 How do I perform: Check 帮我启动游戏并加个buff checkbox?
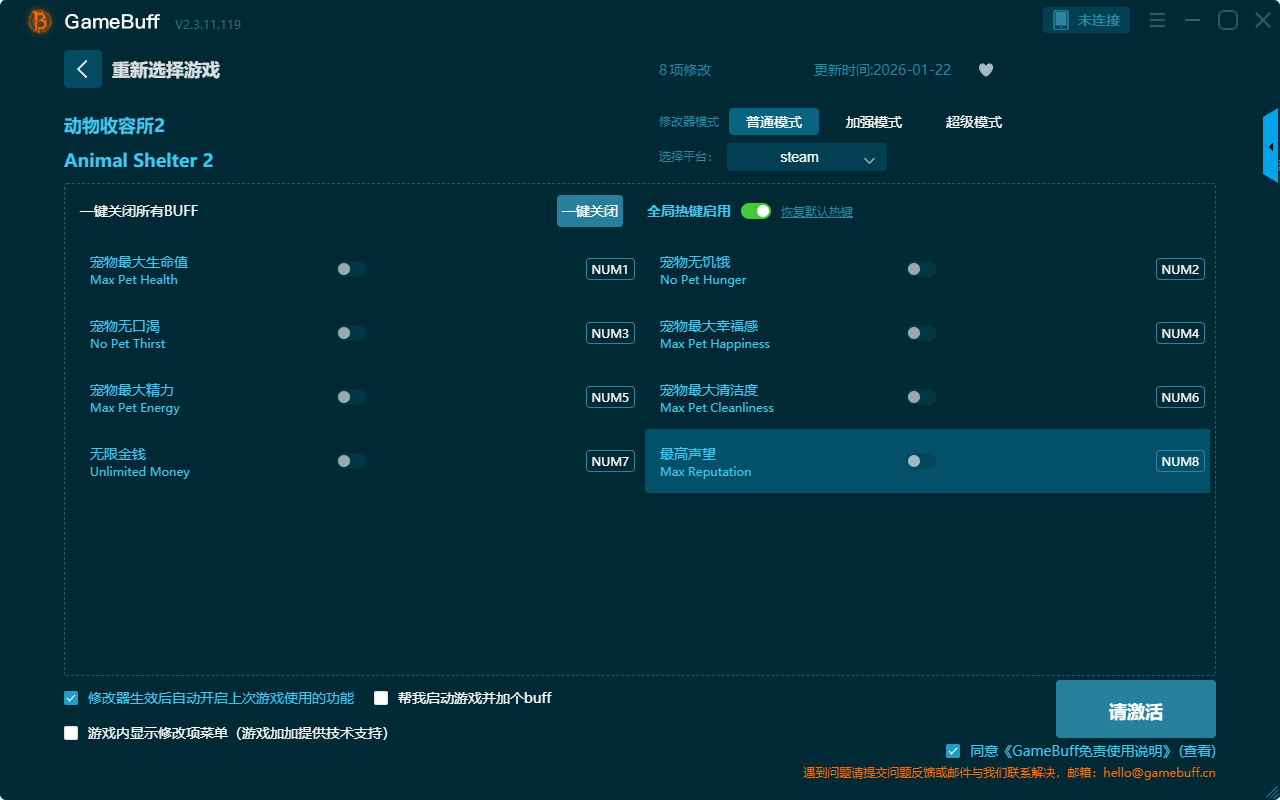coord(381,698)
